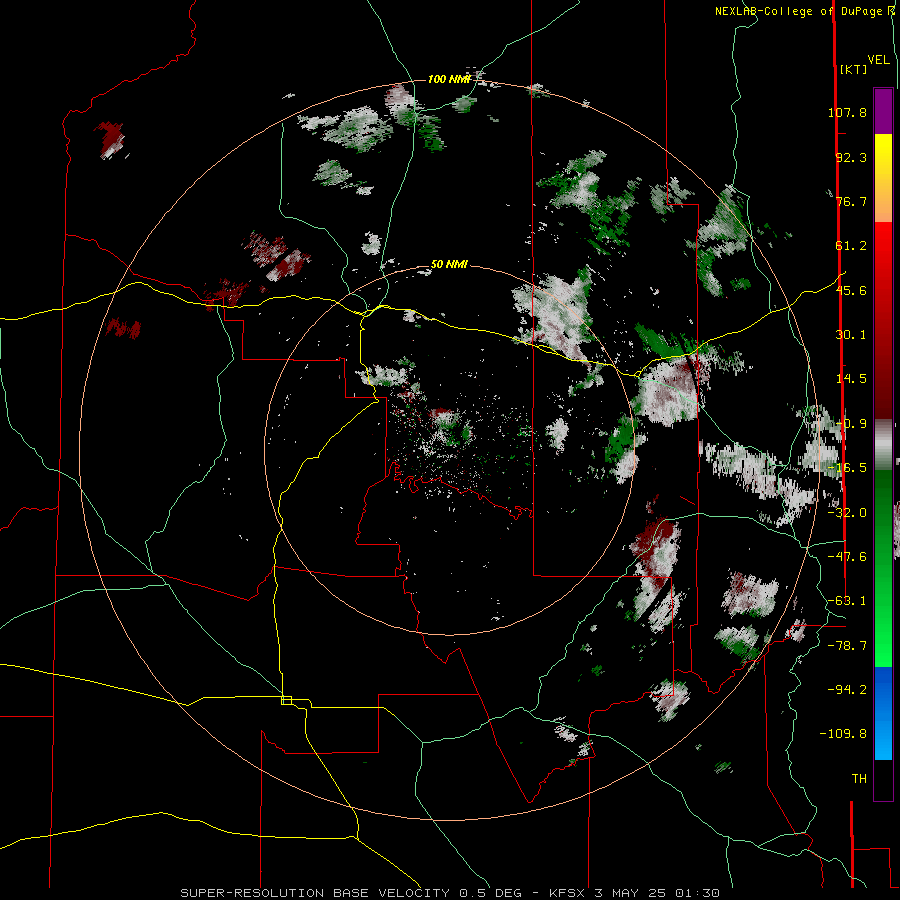This screenshot has height=900, width=900.
Task: Click the 61.2 value on velocity scale
Action: point(851,246)
